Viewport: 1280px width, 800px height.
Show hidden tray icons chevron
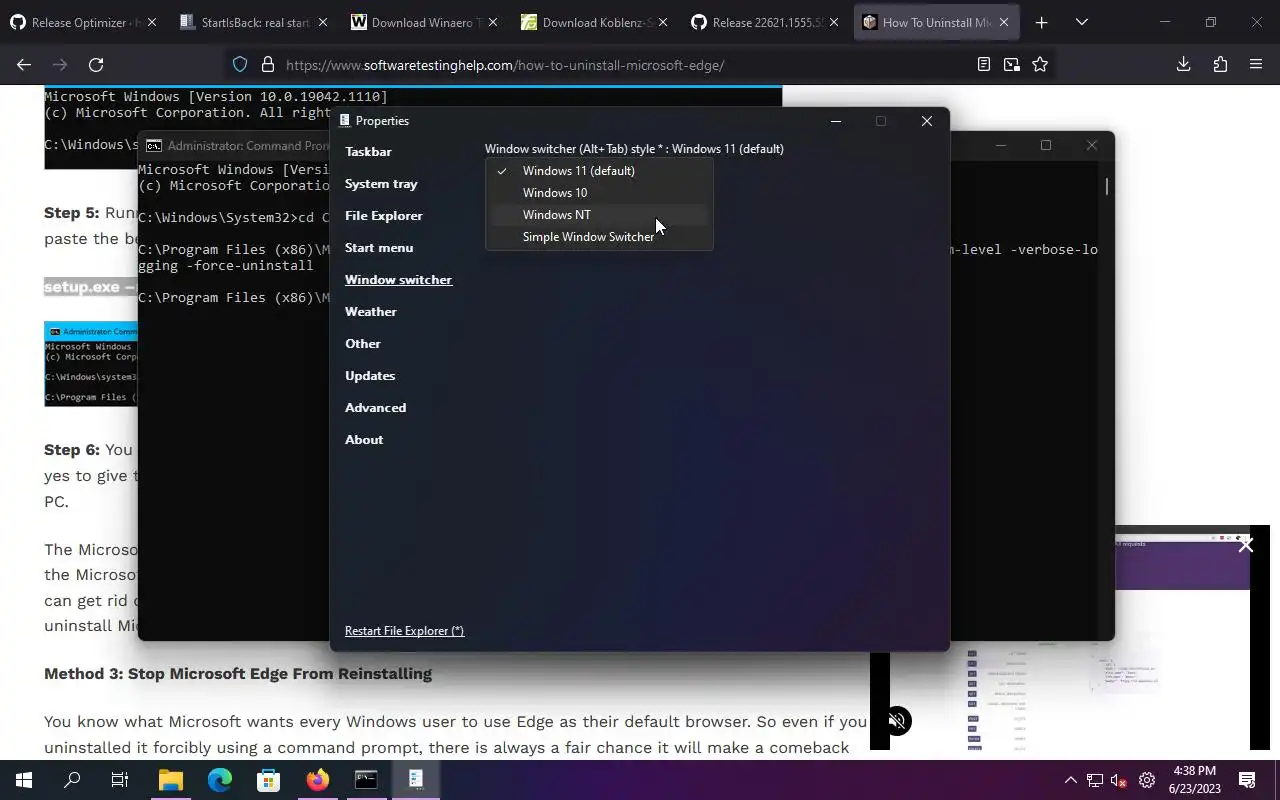[x=1070, y=780]
